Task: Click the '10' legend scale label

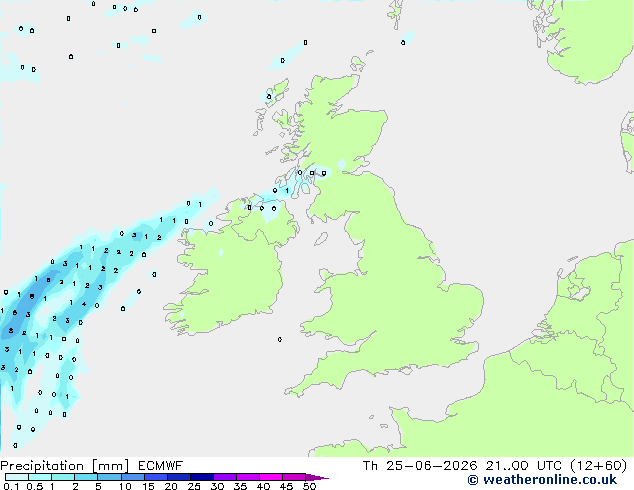Action: 125,486
